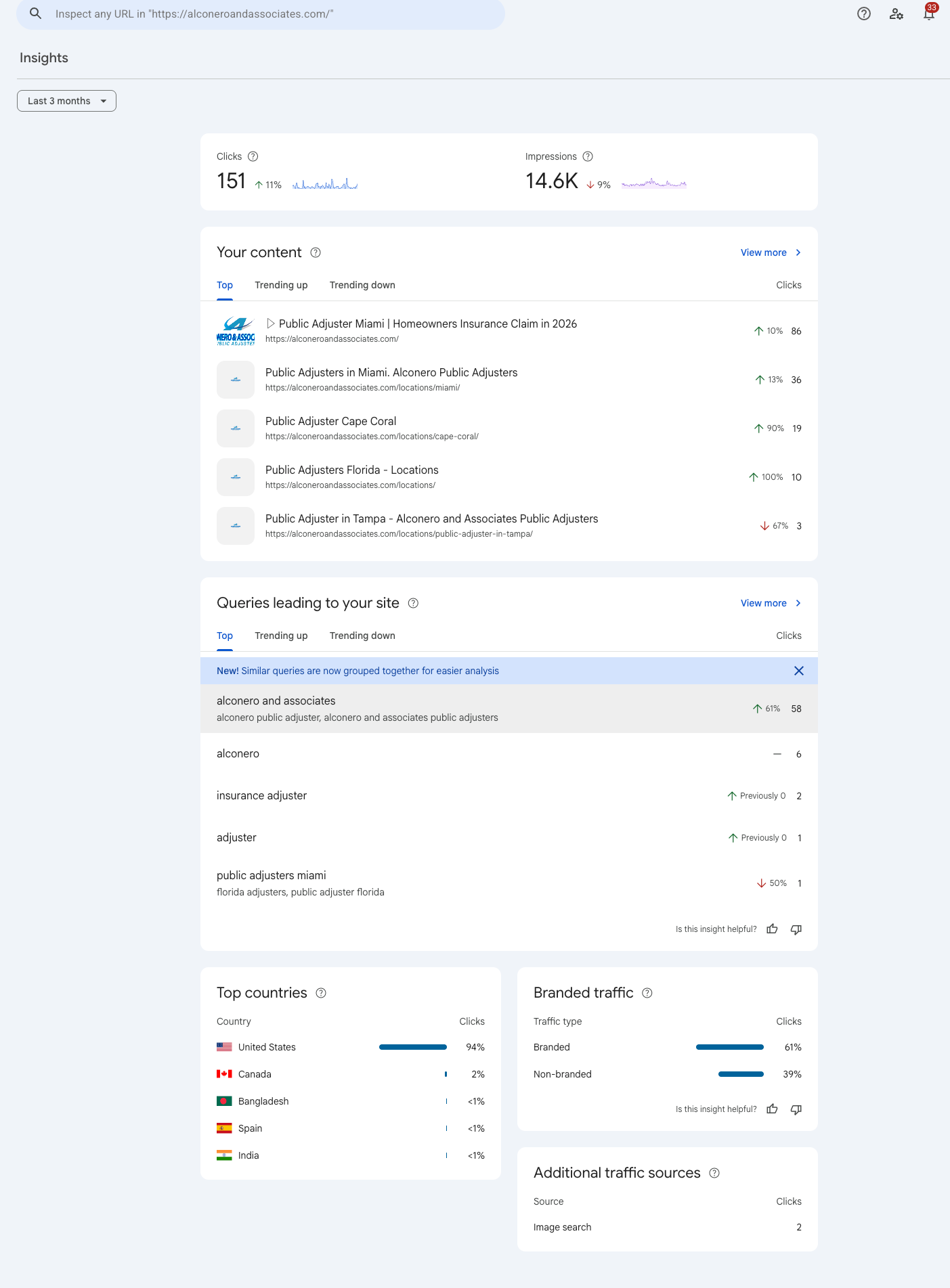The width and height of the screenshot is (950, 1288).
Task: Switch to Trending up in Your content
Action: click(x=281, y=286)
